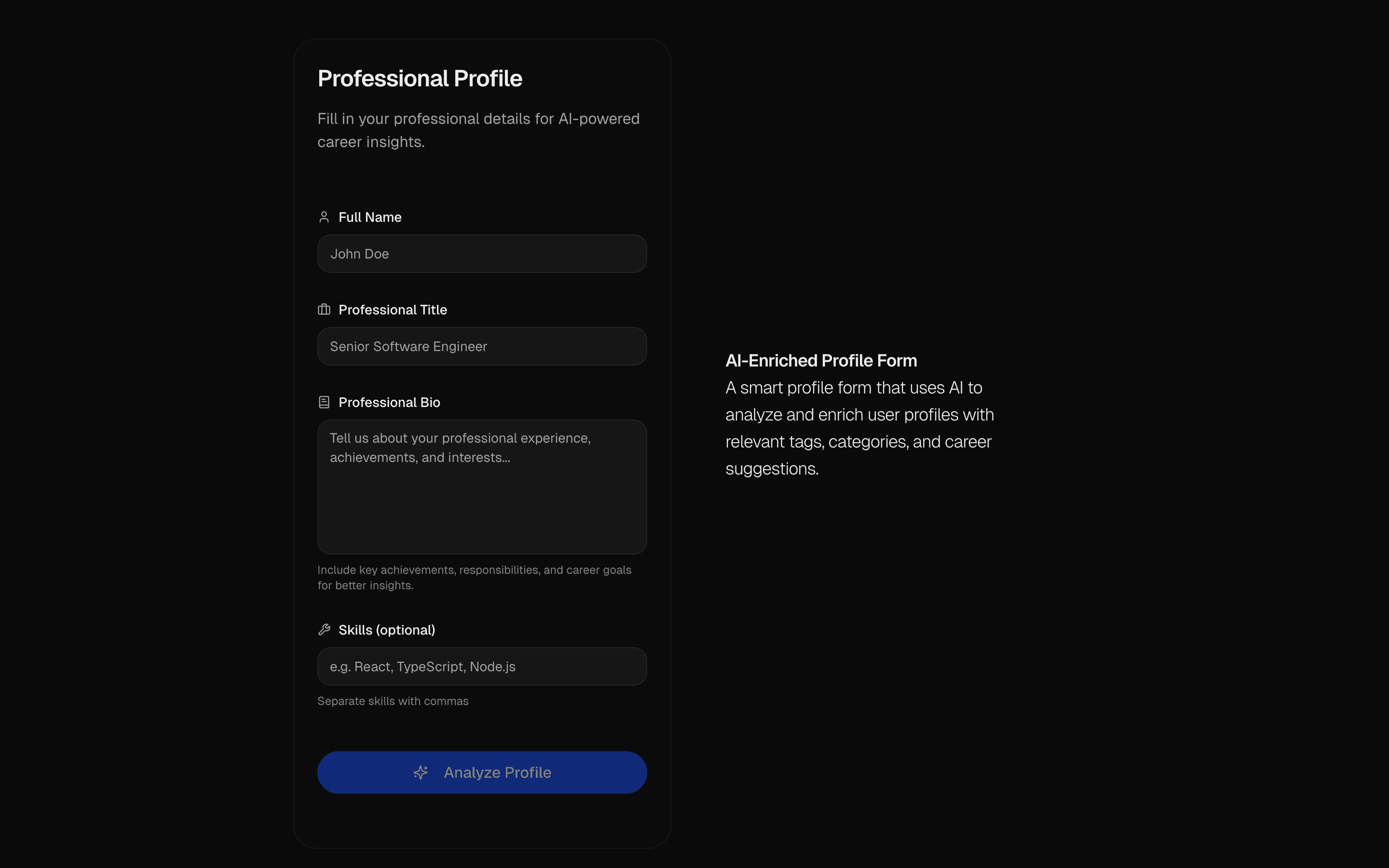The image size is (1389, 868).
Task: Click the John Doe name input field
Action: pos(481,253)
